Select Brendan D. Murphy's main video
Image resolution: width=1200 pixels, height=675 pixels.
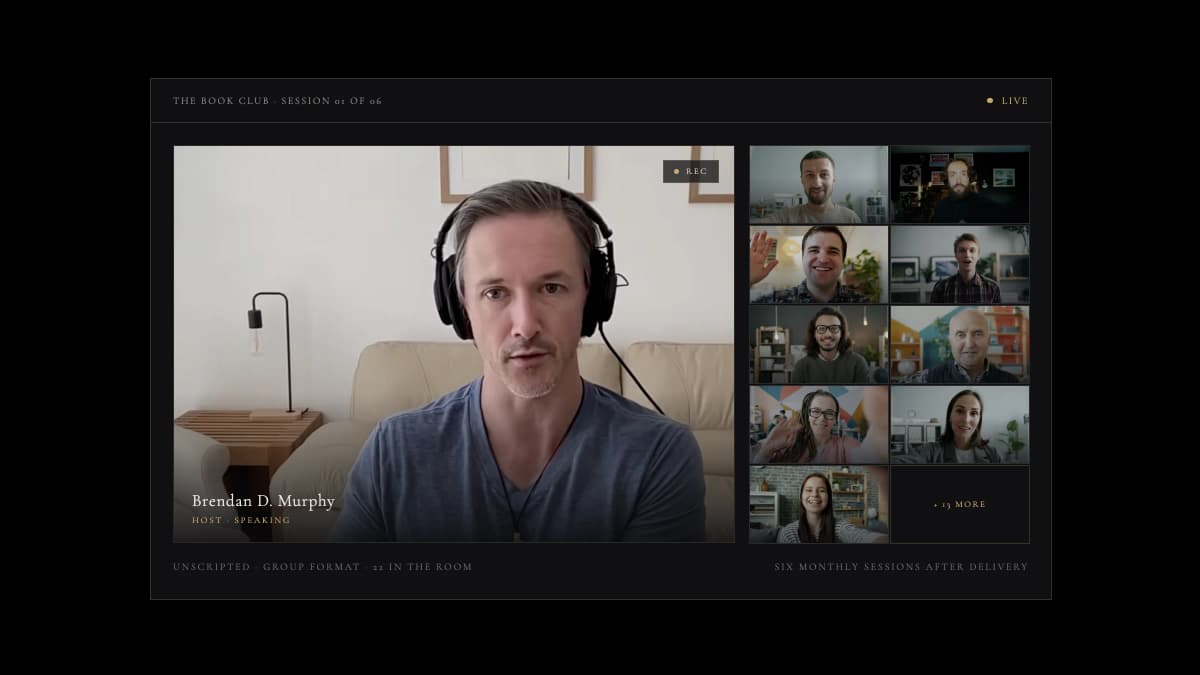click(x=454, y=344)
